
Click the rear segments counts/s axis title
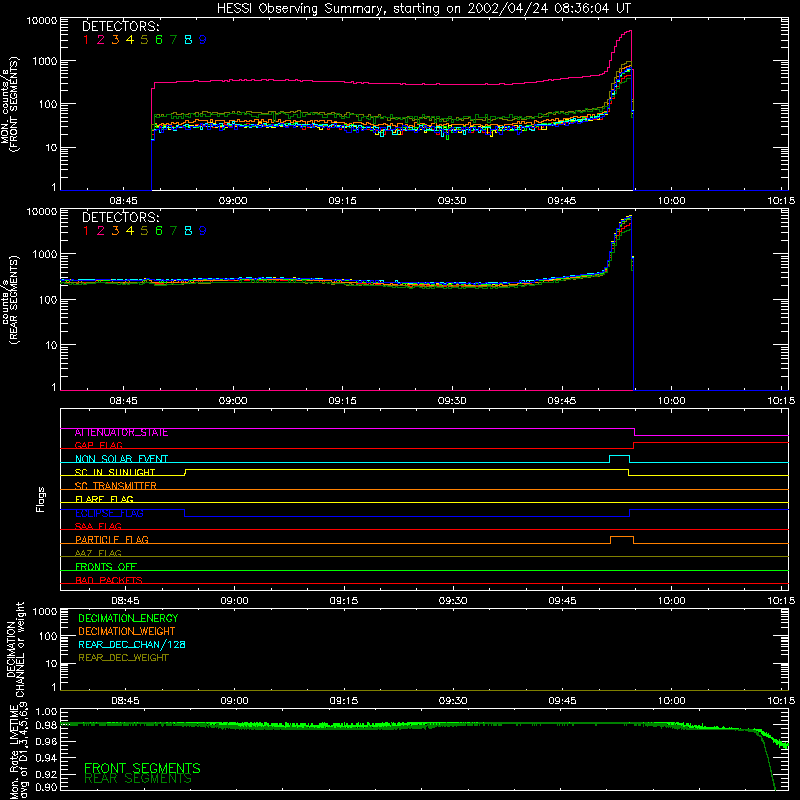(x=10, y=299)
